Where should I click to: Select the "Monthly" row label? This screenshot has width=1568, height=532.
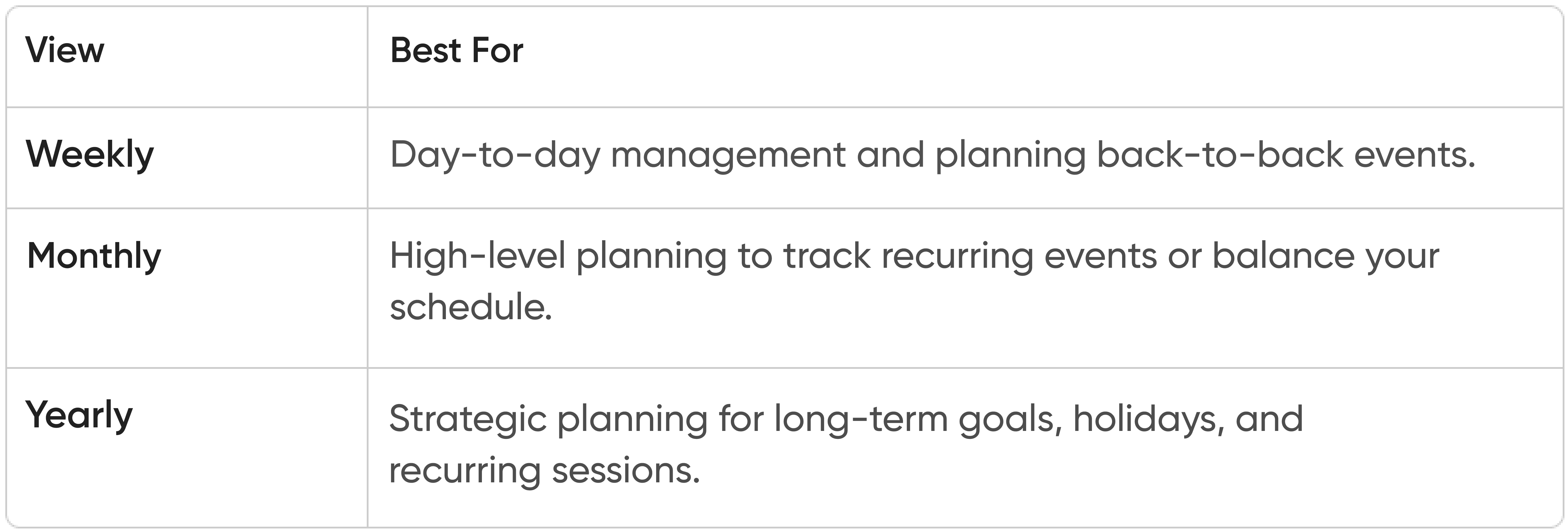94,256
